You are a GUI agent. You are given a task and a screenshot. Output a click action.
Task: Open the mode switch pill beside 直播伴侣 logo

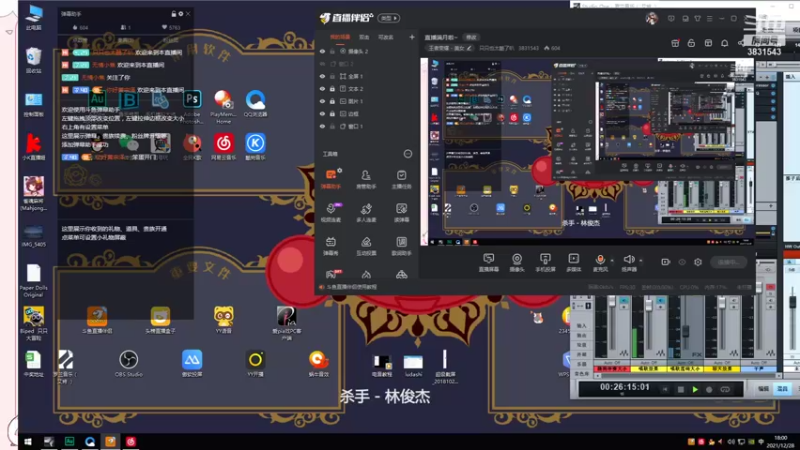coord(388,18)
